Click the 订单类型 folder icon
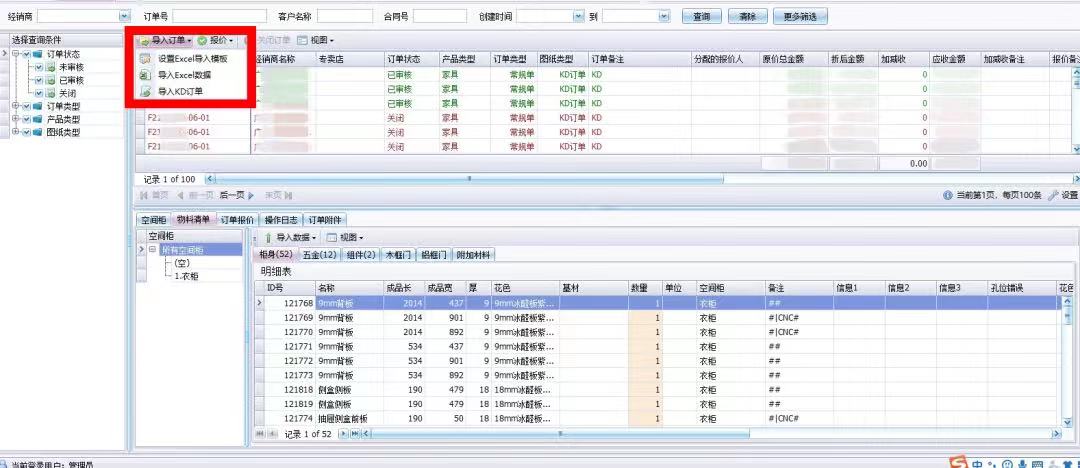Viewport: 1080px width, 468px height. 37,106
